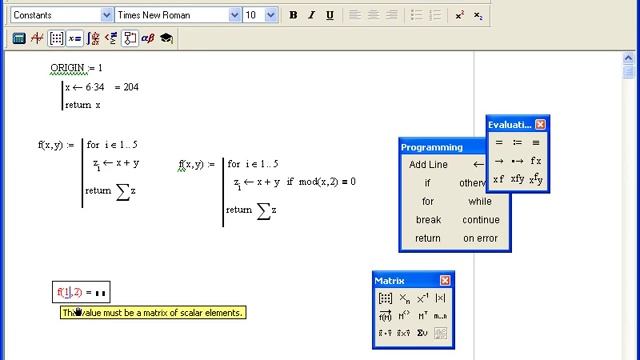The height and width of the screenshot is (360, 640).
Task: Click the mod(x,2) = 0 condition
Action: pos(327,182)
